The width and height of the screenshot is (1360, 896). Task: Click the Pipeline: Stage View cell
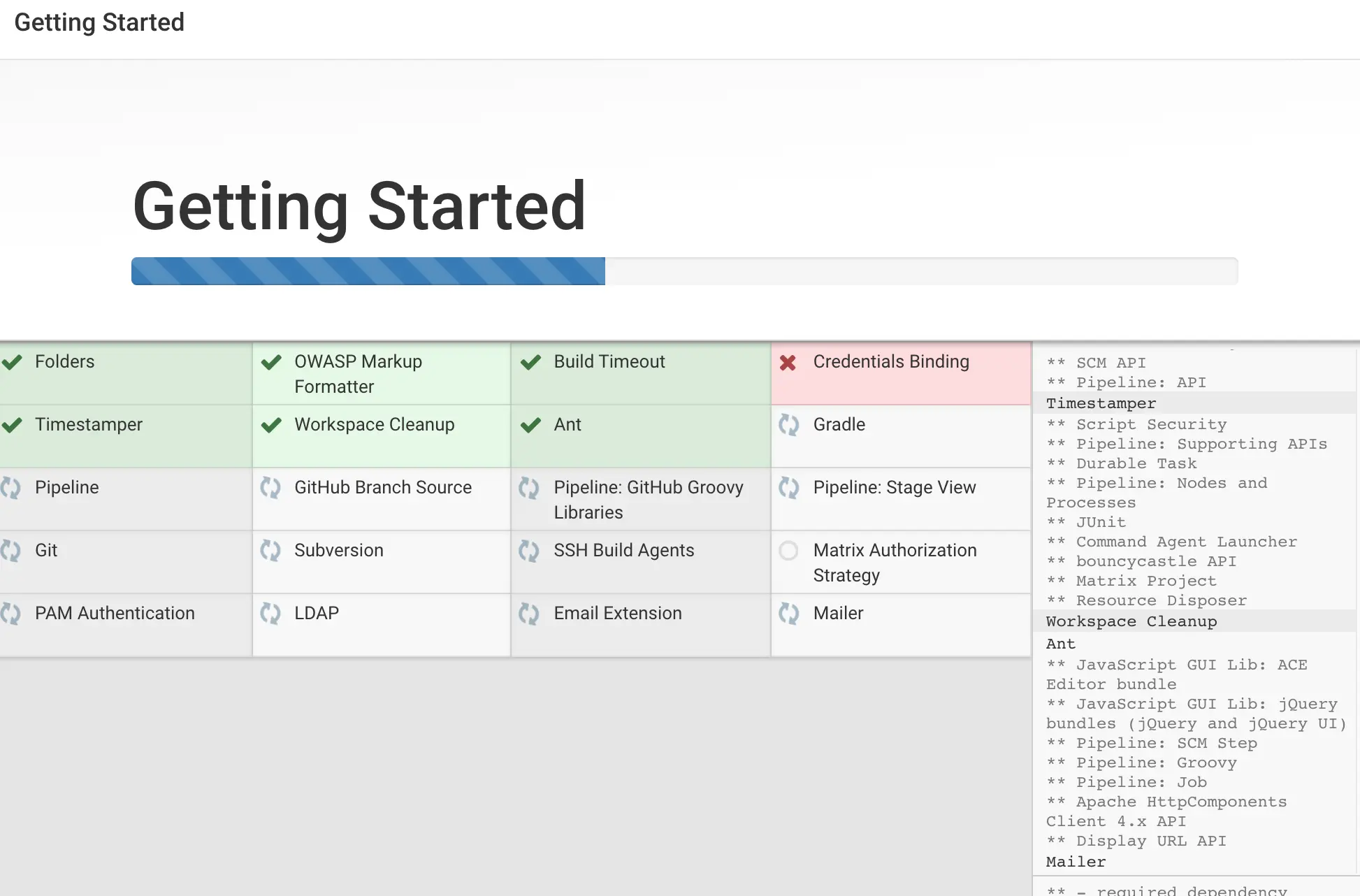(x=895, y=488)
